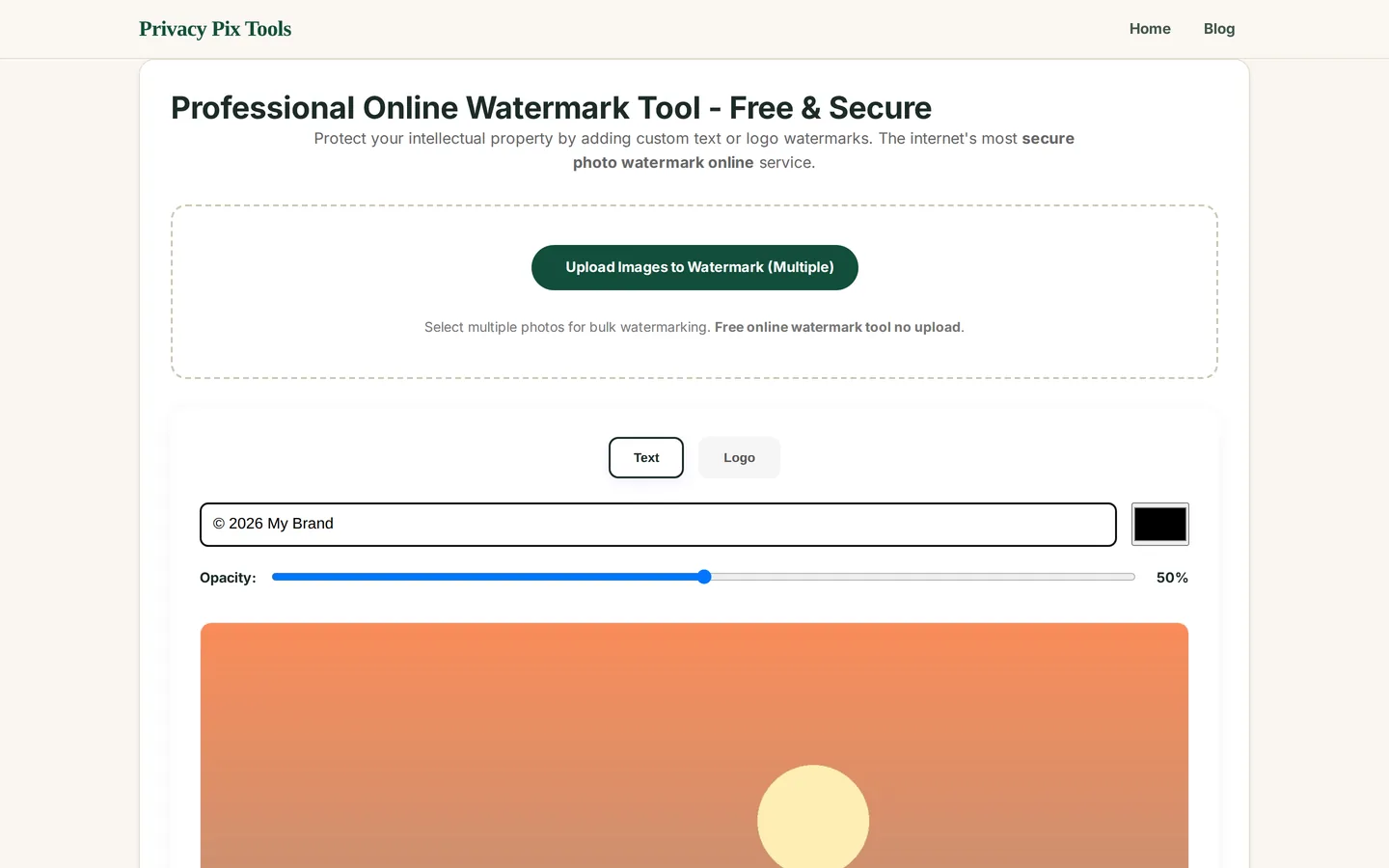The width and height of the screenshot is (1389, 868).
Task: Open the Blog link in header
Action: (1219, 29)
